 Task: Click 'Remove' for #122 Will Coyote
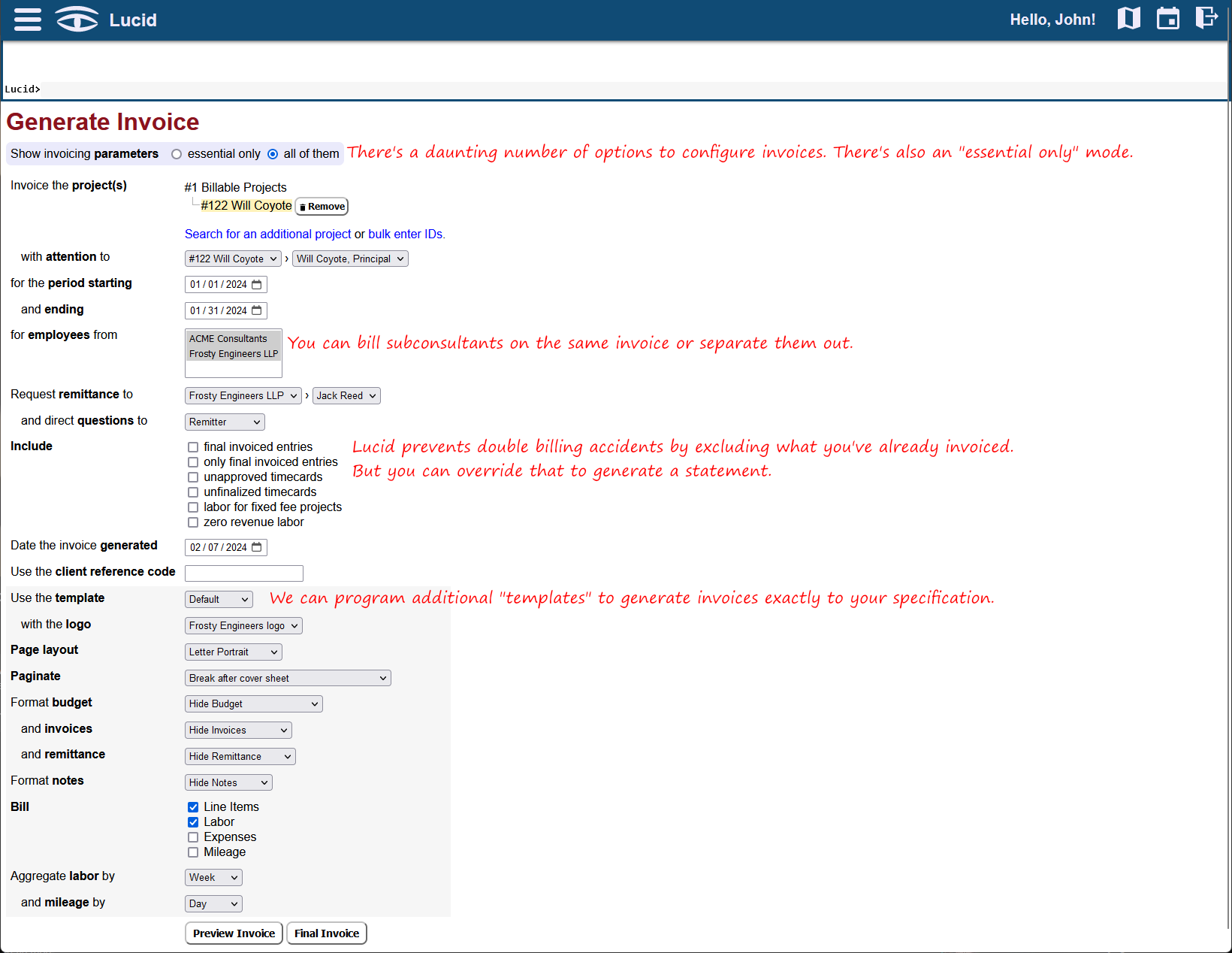point(322,207)
